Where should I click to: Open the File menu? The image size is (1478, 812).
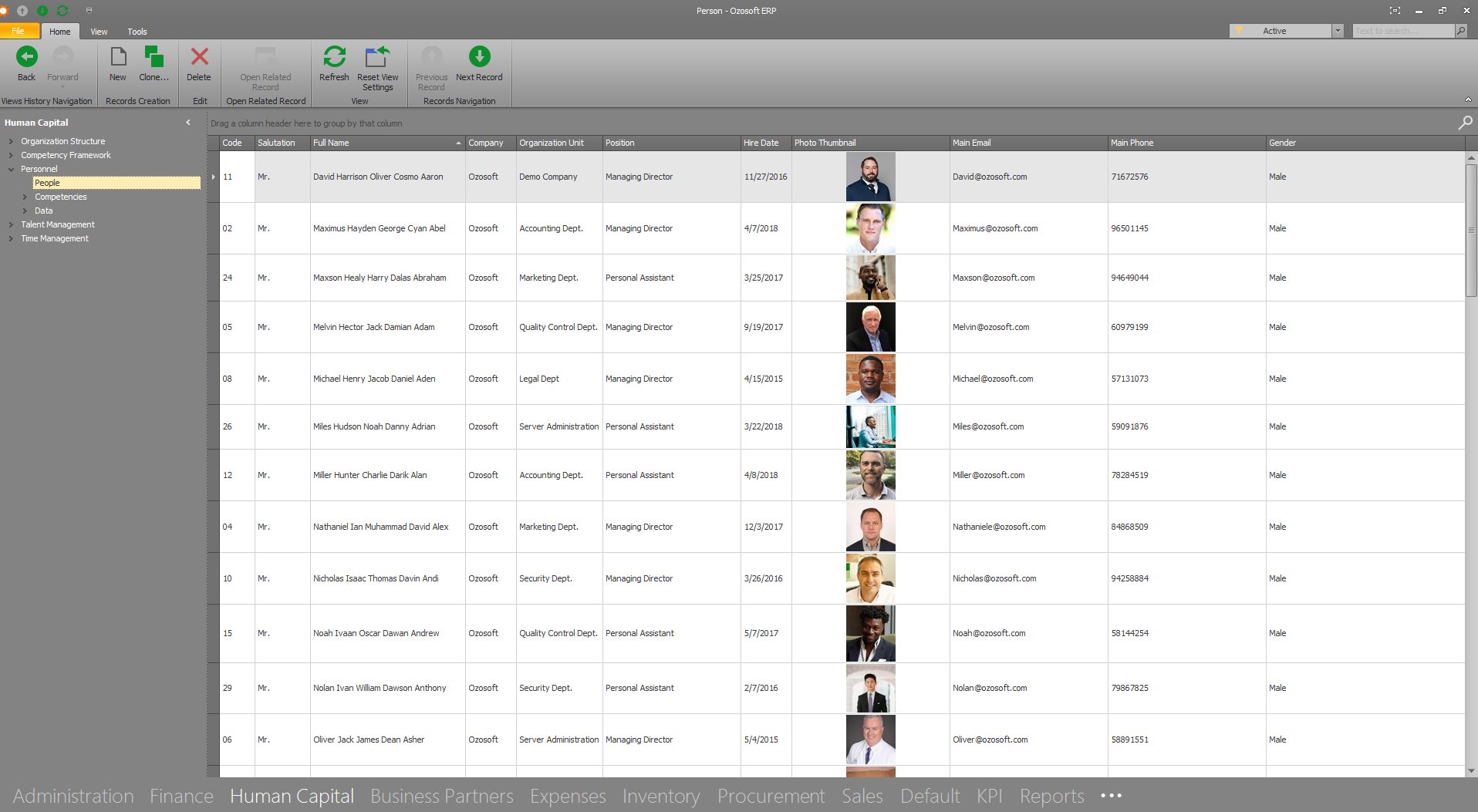point(19,31)
